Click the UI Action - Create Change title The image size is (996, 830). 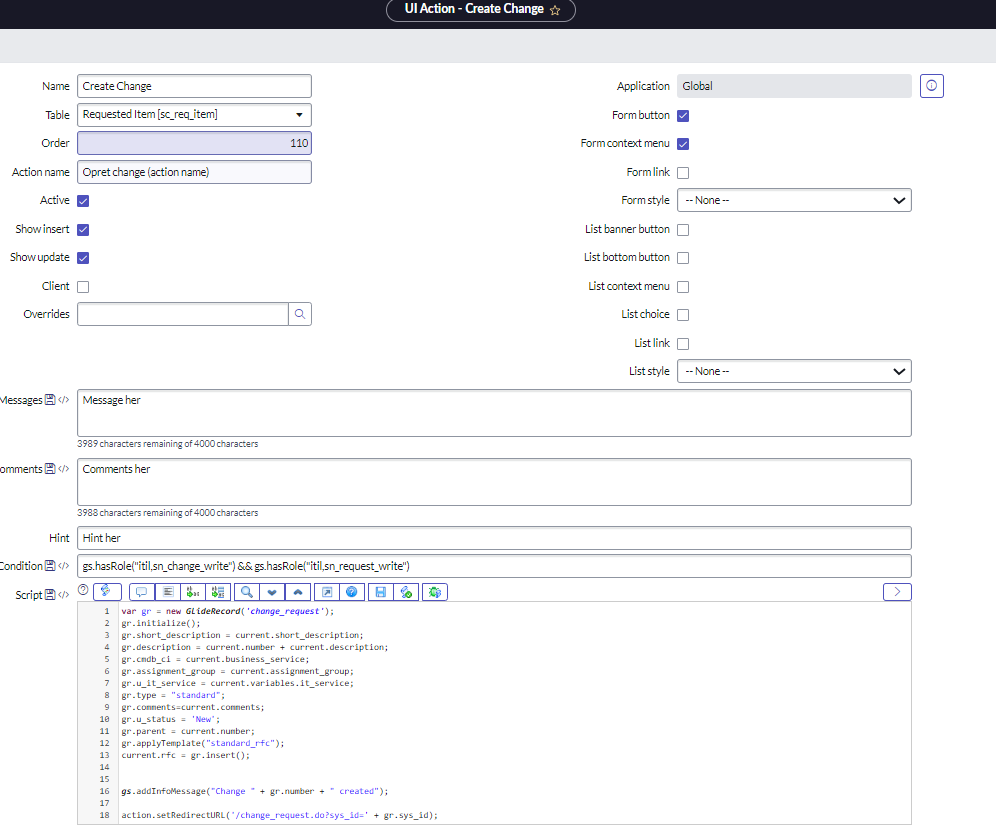coord(473,11)
